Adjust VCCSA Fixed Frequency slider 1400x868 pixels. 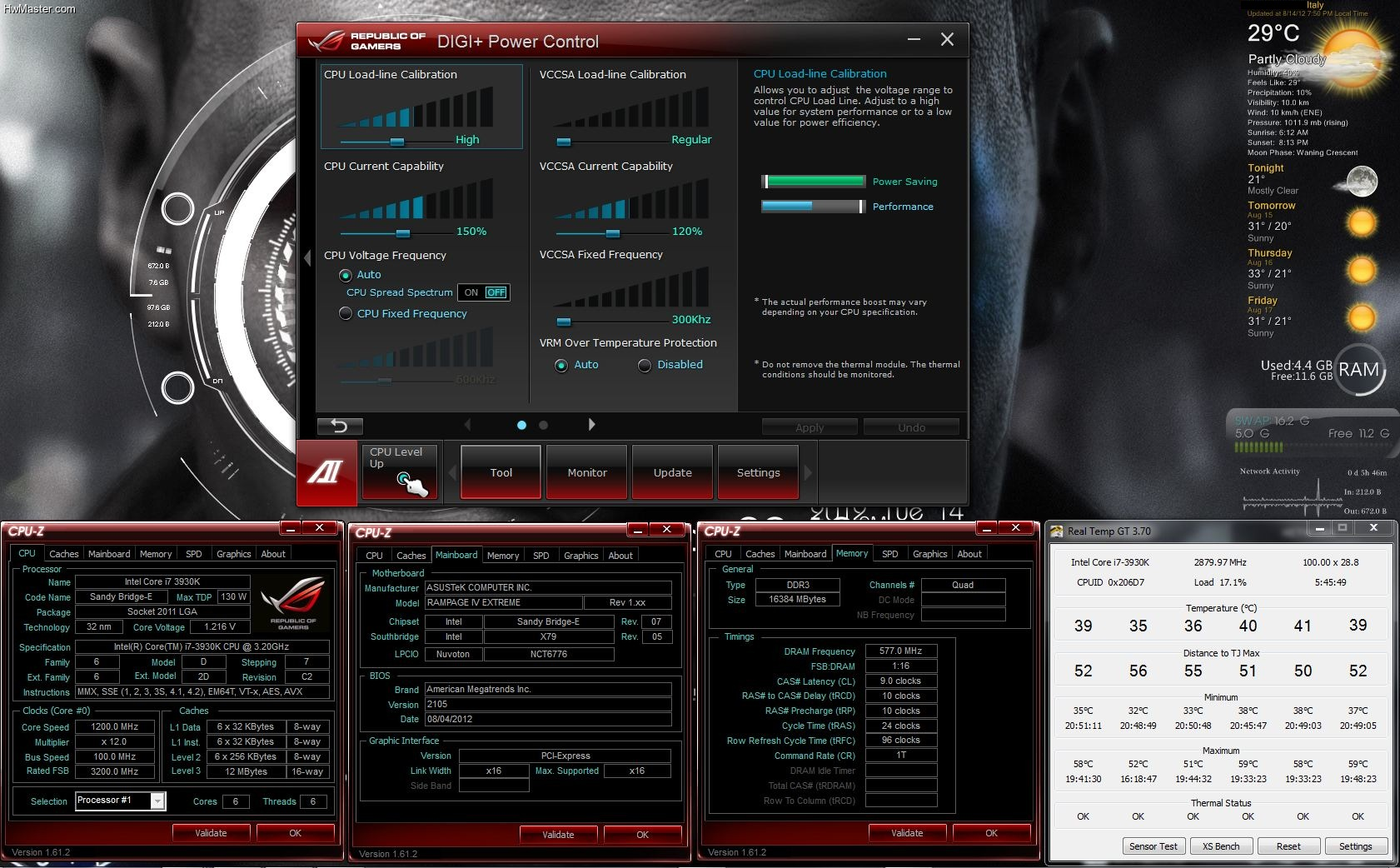[564, 322]
